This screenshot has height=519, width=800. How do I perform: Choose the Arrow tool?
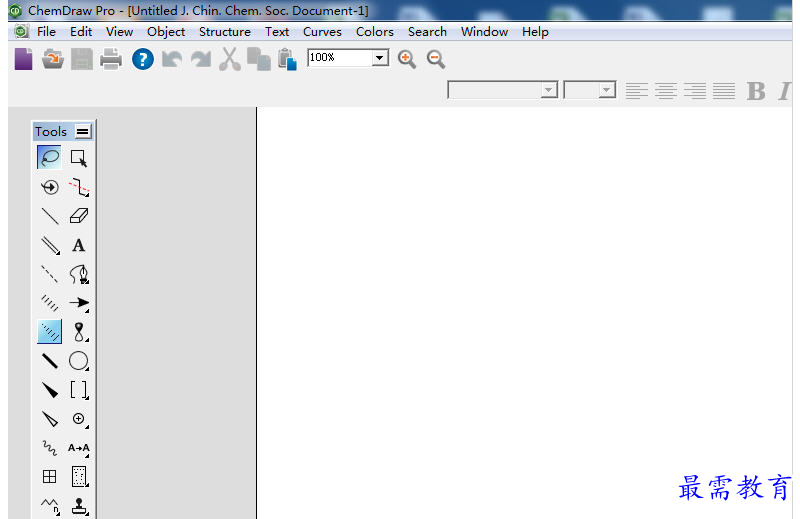79,303
